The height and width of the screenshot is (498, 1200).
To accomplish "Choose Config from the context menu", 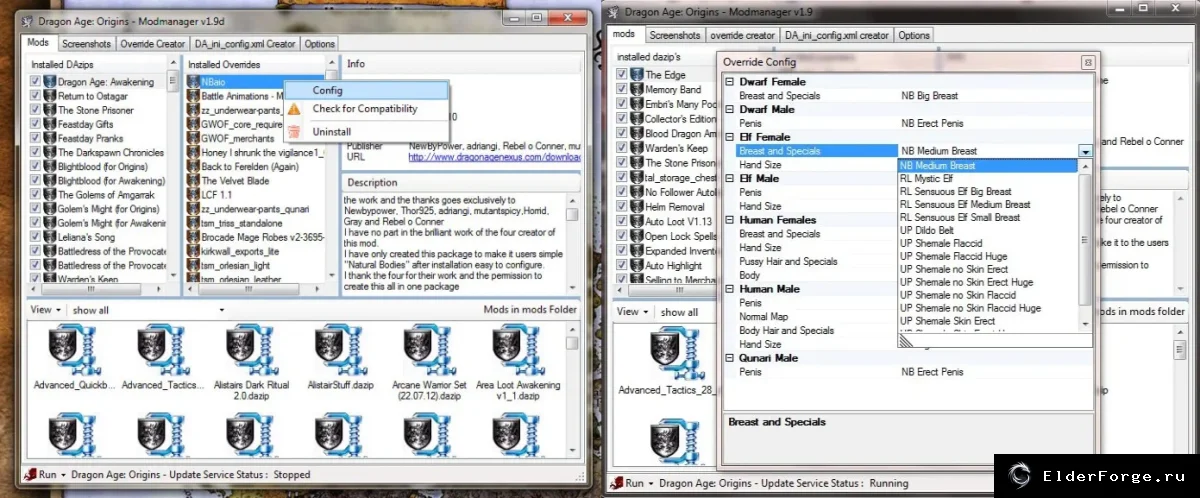I will click(x=366, y=90).
